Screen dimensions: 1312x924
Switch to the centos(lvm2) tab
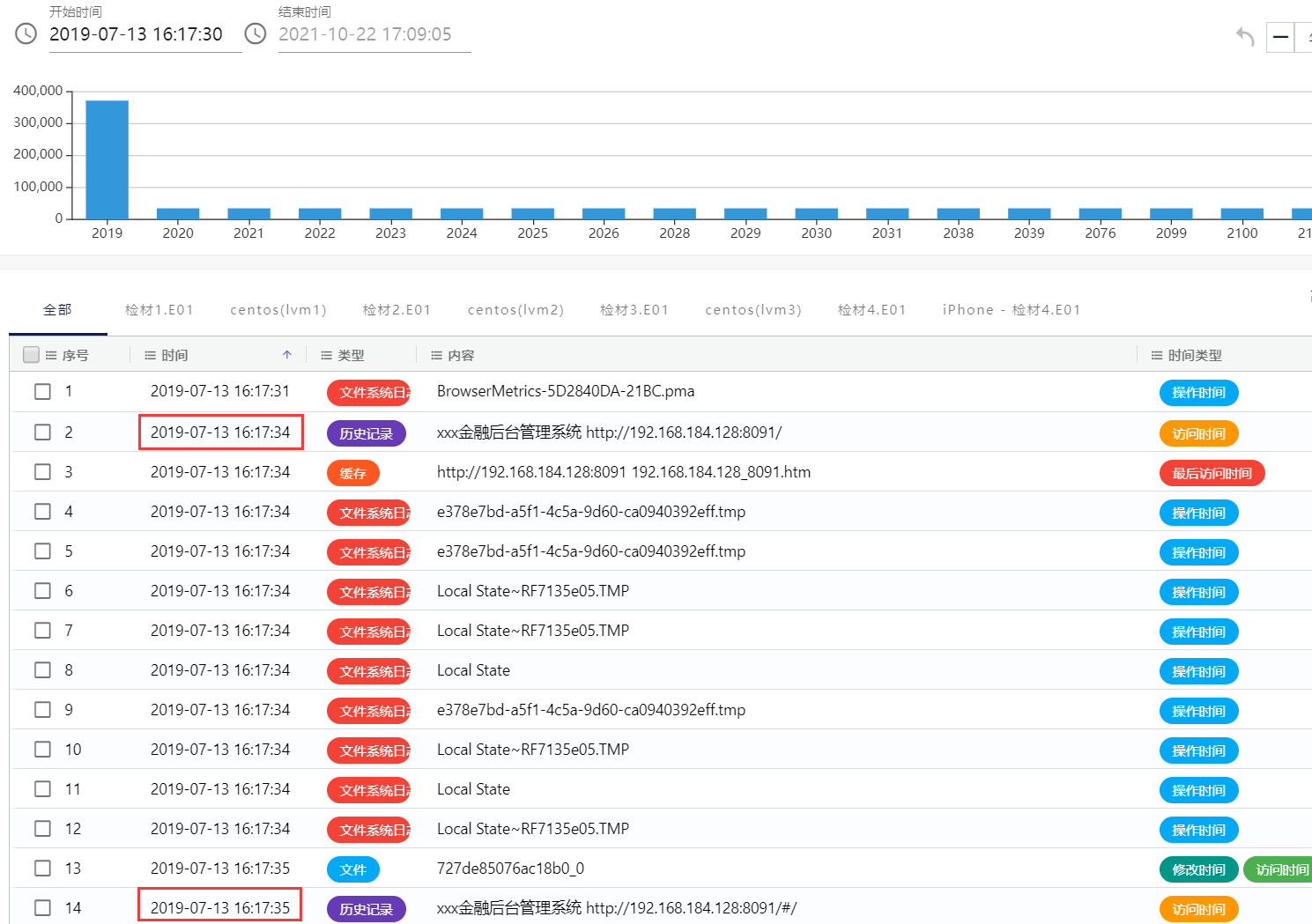tap(515, 310)
